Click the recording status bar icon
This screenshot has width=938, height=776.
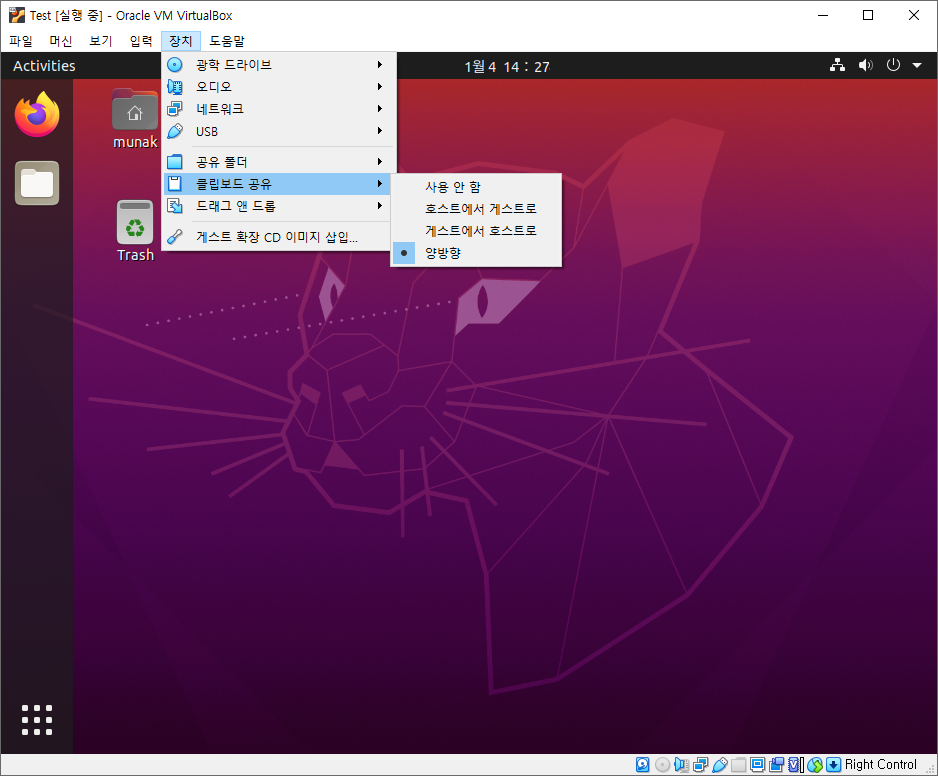pos(776,765)
